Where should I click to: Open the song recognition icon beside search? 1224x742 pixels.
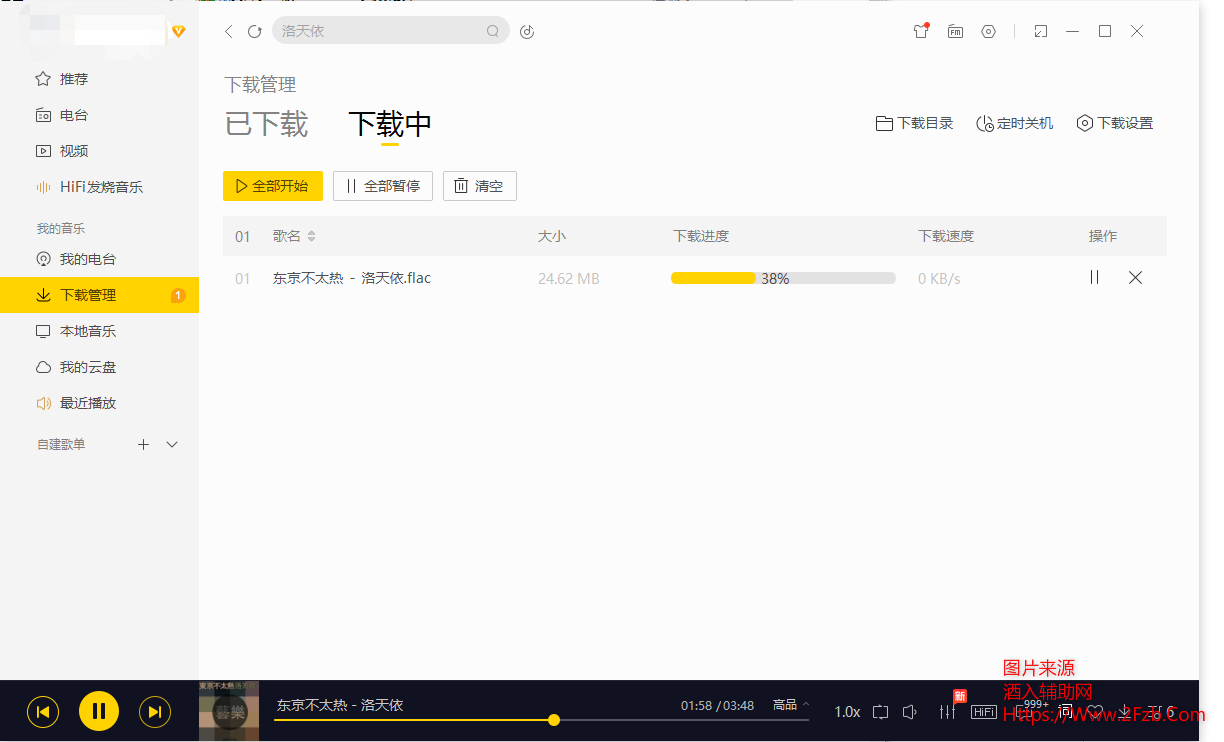(527, 32)
